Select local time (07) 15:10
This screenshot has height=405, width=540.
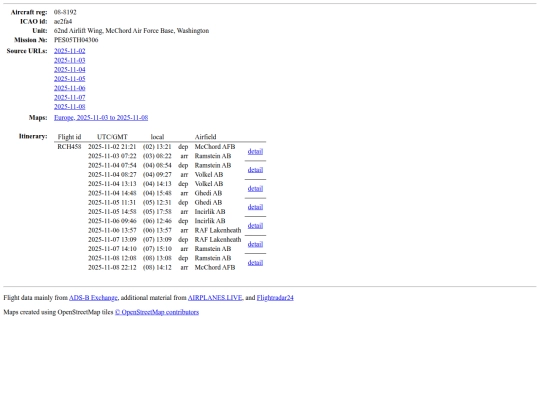click(x=157, y=249)
